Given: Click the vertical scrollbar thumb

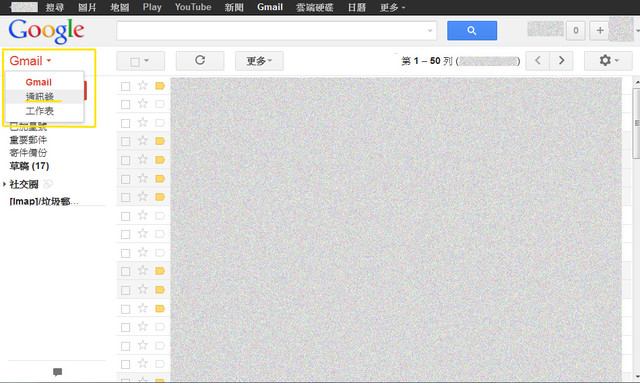Looking at the screenshot, I should point(636,122).
